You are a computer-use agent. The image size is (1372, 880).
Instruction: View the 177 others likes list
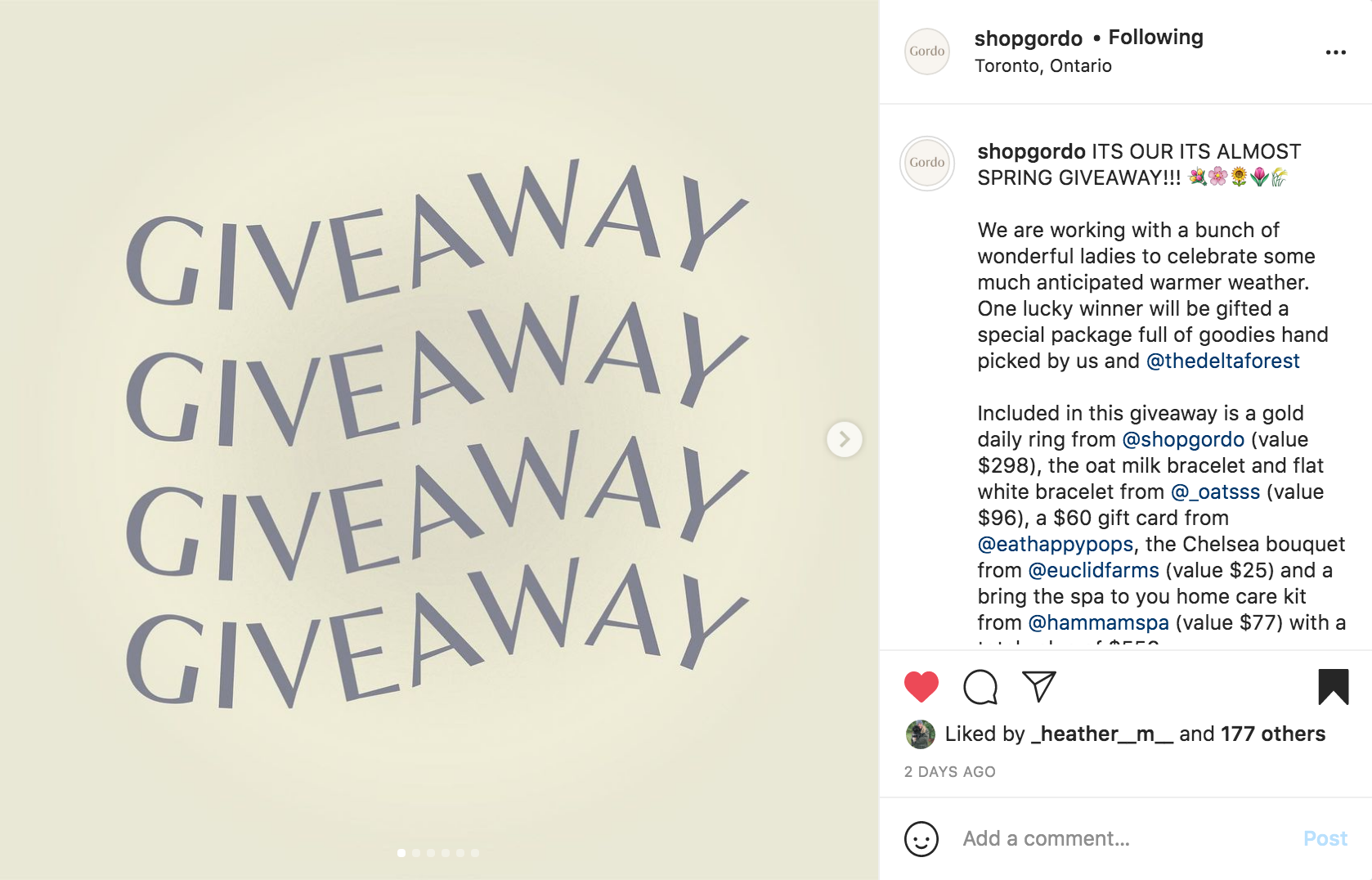click(x=1272, y=734)
